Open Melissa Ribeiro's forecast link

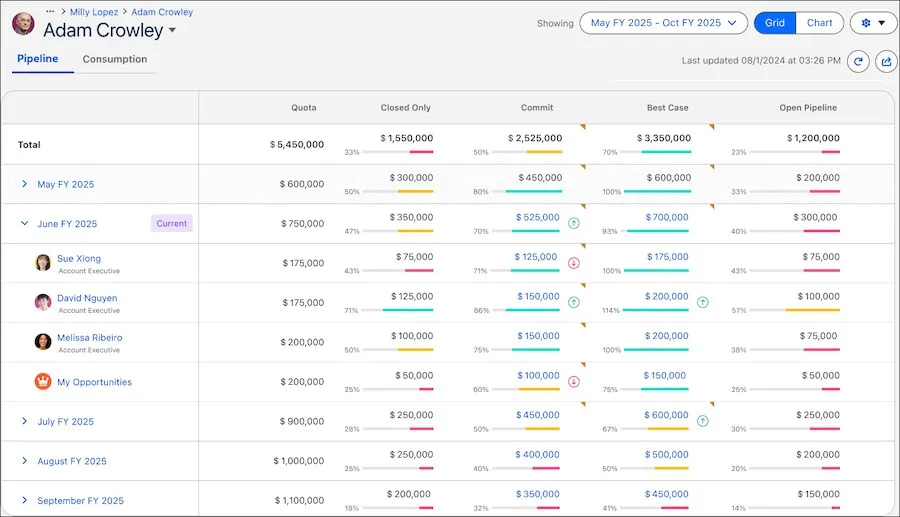coord(89,338)
